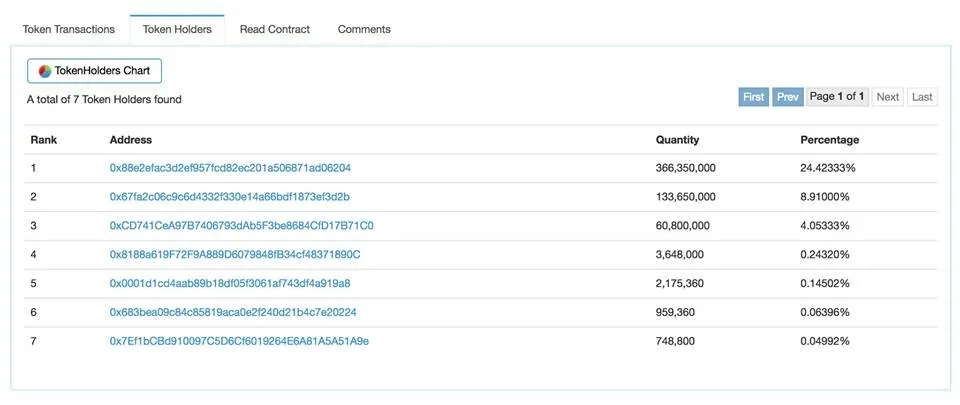Open address 0x88e2efac3d2ef957fcd82ec201a506871ad06204
The image size is (960, 405).
coord(230,168)
